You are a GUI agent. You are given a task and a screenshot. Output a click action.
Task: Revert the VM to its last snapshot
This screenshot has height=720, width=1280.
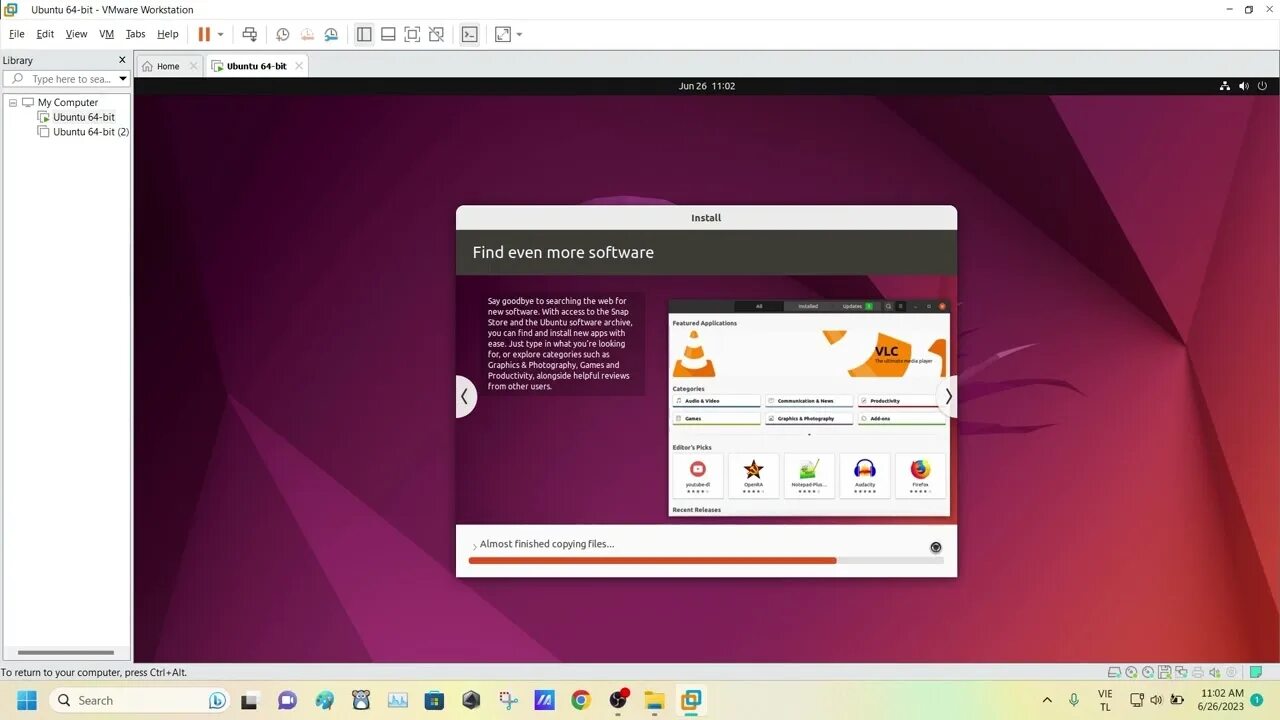(x=307, y=34)
